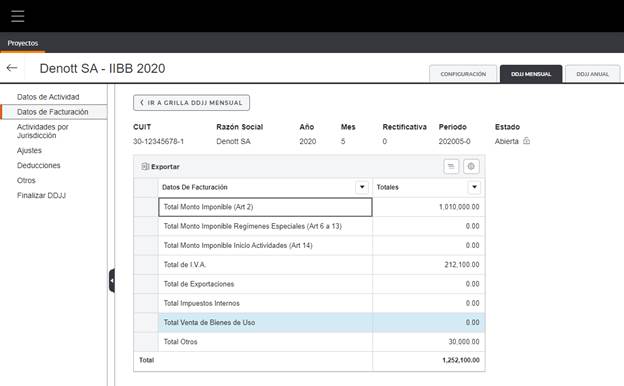Select Total de I.V.A. row

click(310, 265)
